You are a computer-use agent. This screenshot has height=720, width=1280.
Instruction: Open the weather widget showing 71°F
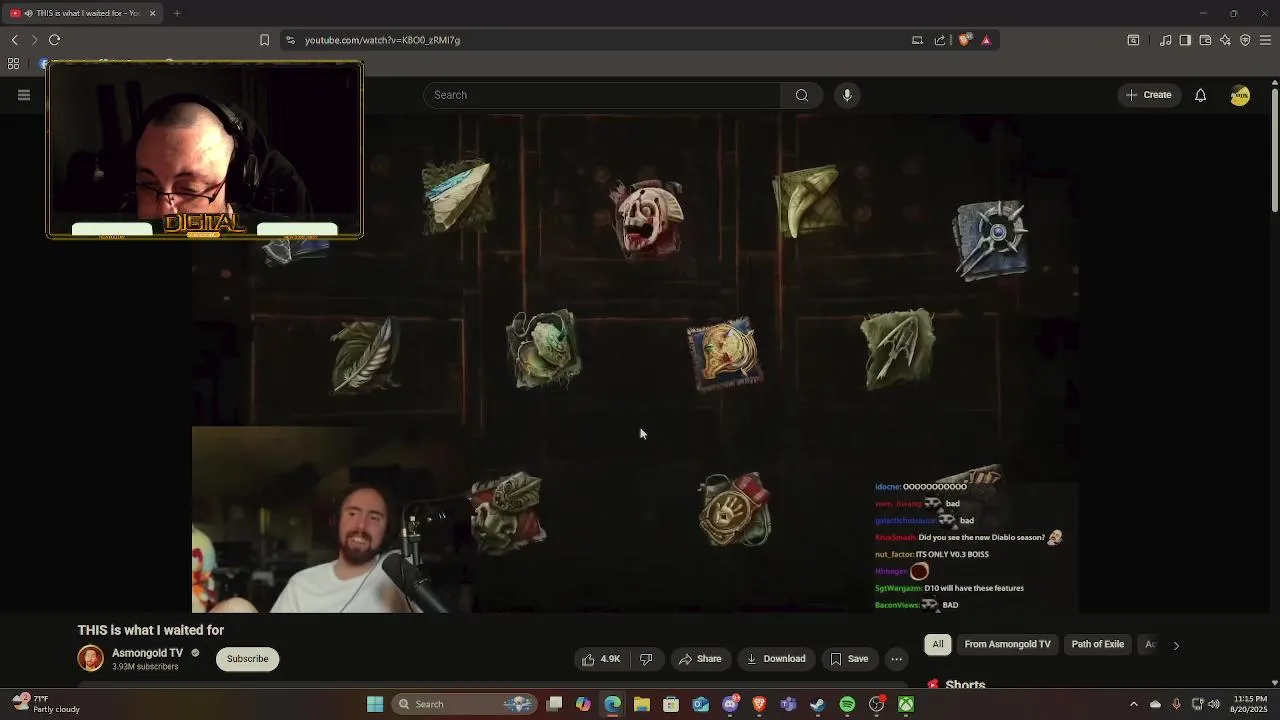[46, 704]
